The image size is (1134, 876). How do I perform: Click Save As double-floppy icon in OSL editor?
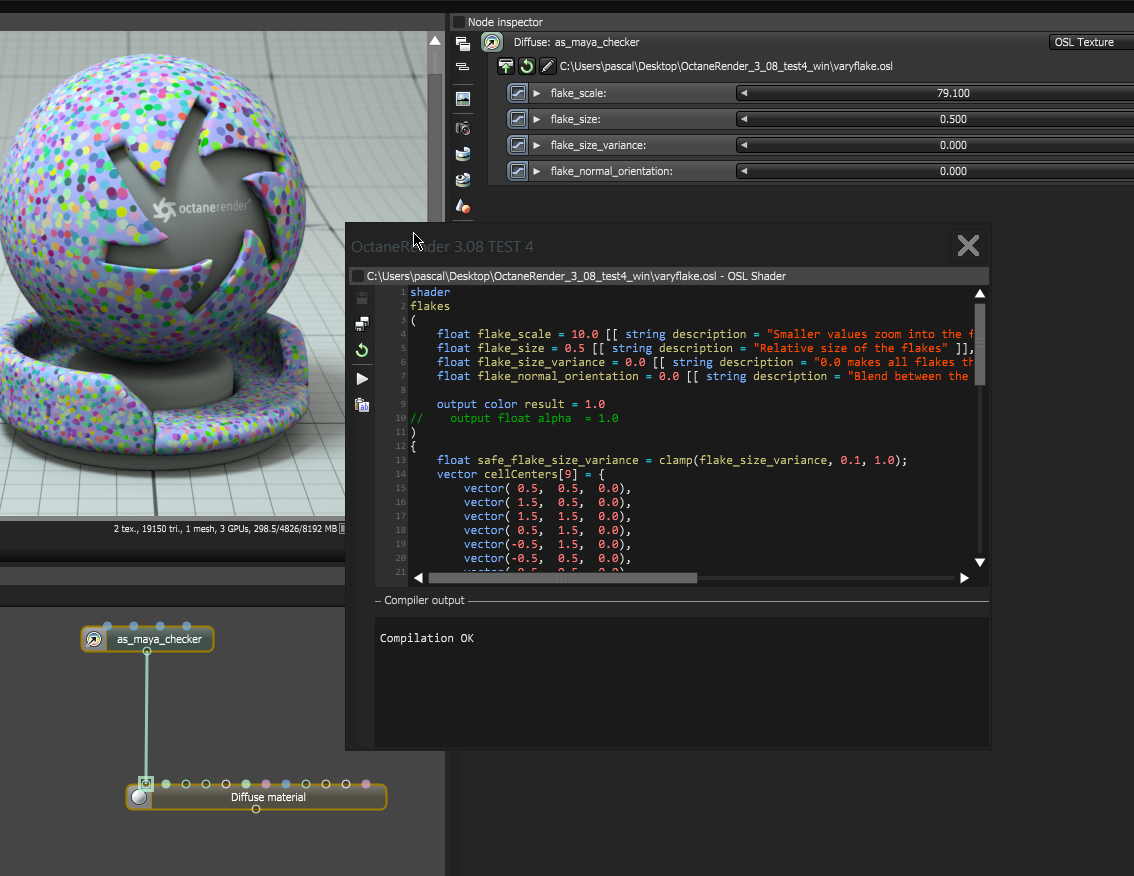click(362, 324)
